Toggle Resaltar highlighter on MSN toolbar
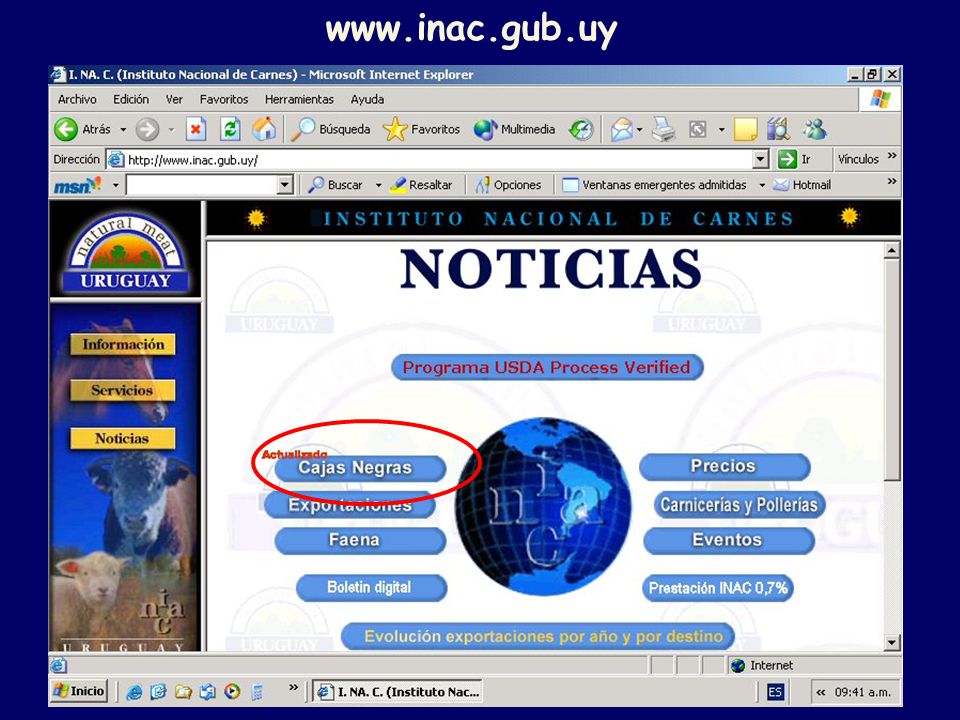The image size is (960, 720). (x=421, y=185)
